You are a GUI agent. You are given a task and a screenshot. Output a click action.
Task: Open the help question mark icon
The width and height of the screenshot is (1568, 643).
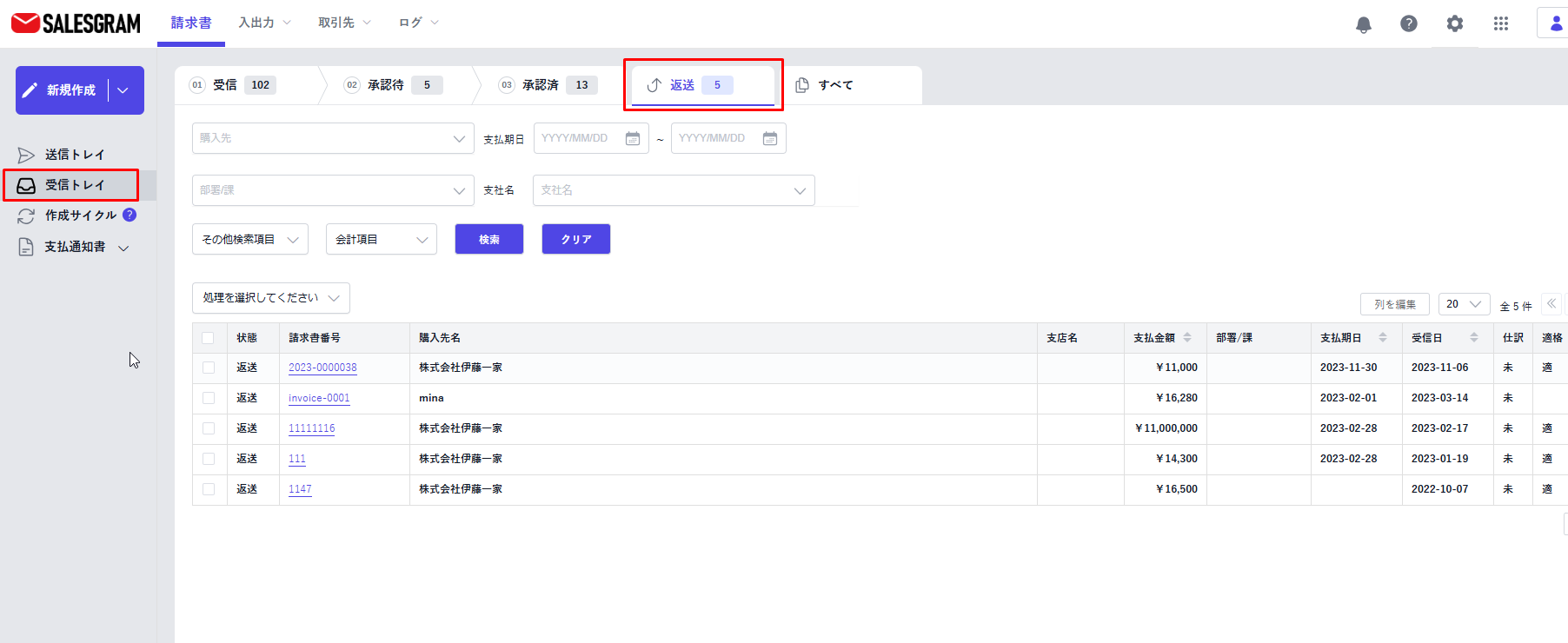point(1408,23)
